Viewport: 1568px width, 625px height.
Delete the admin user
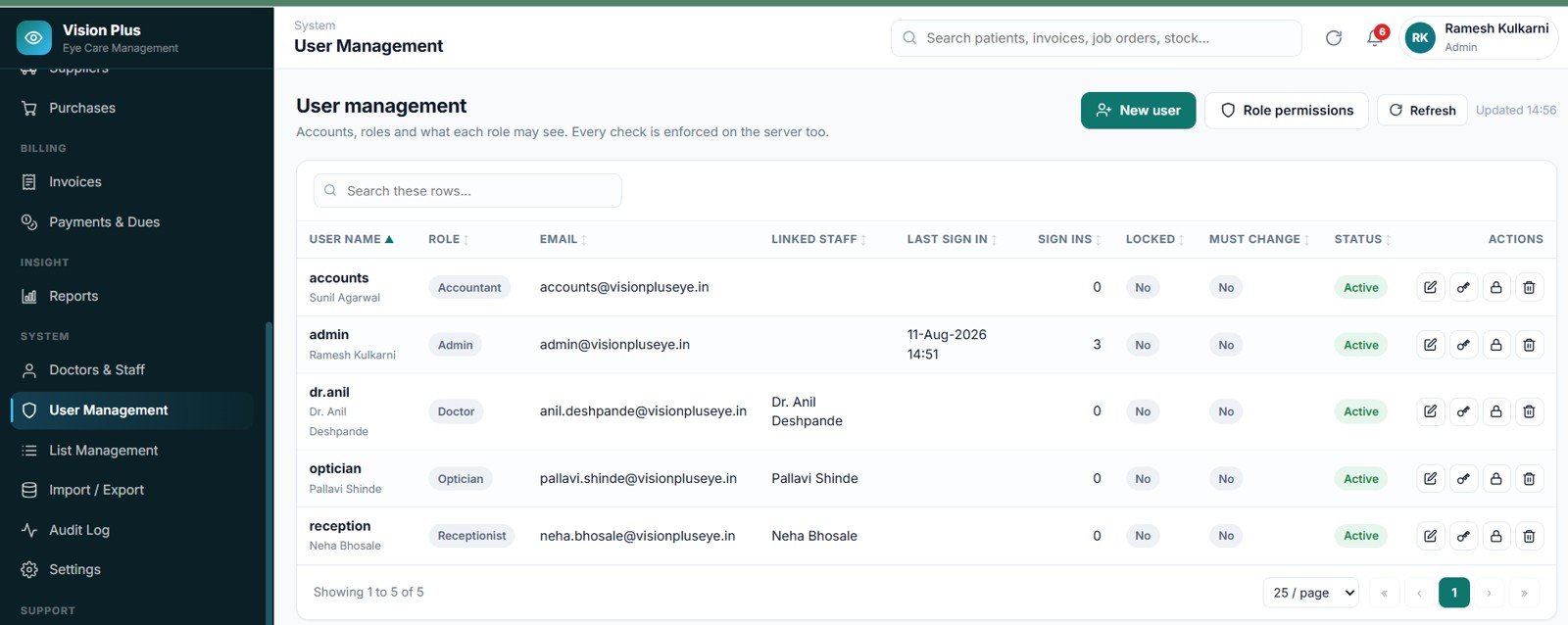click(1529, 345)
